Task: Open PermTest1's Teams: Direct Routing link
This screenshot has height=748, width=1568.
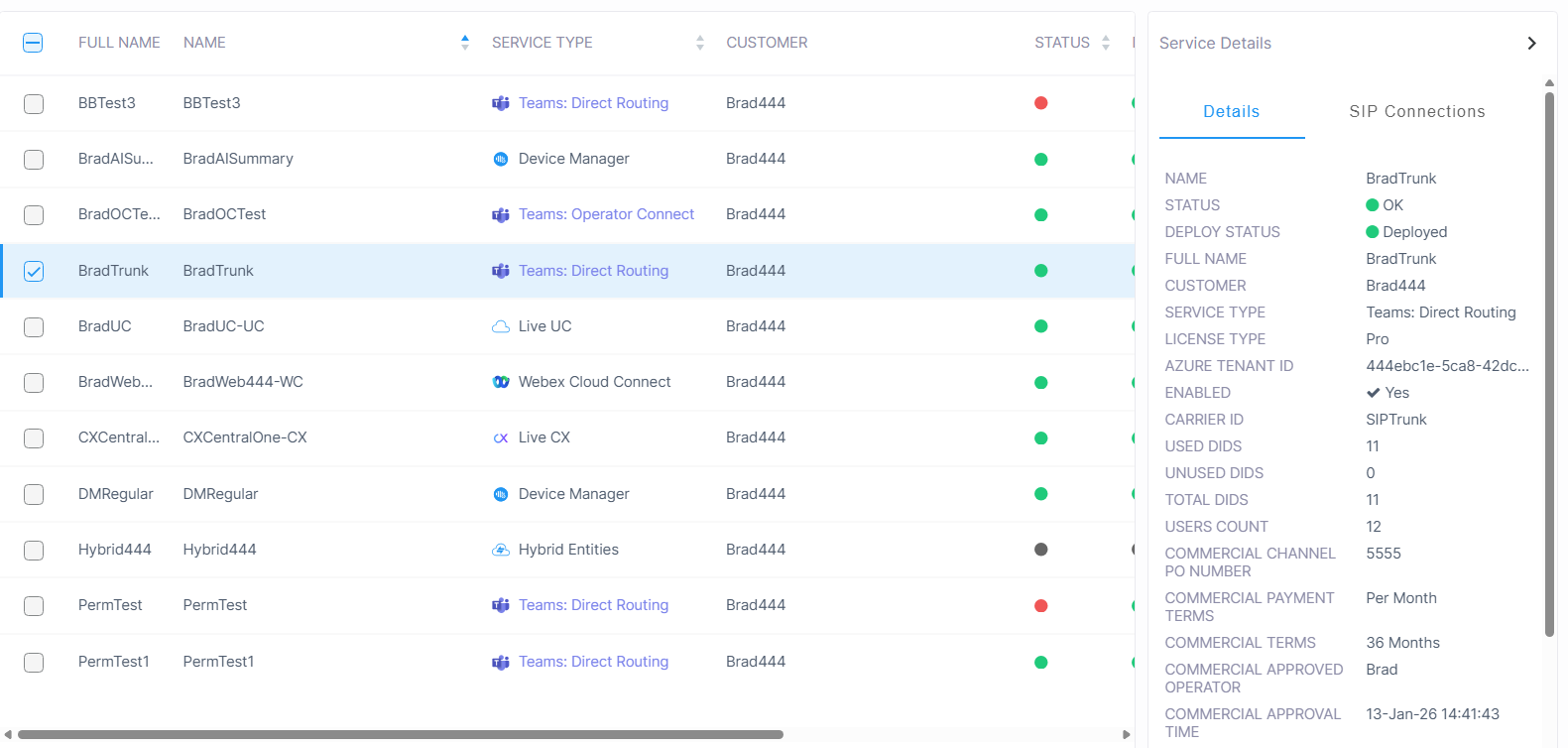Action: (x=593, y=662)
